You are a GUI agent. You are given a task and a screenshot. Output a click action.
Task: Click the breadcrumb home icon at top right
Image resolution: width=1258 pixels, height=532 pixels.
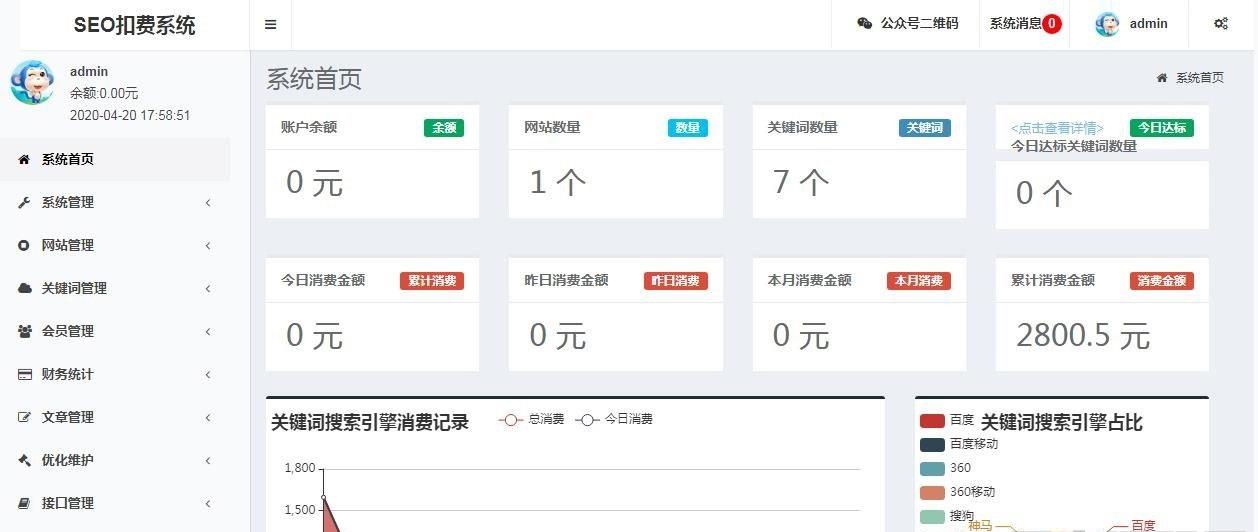coord(1161,78)
